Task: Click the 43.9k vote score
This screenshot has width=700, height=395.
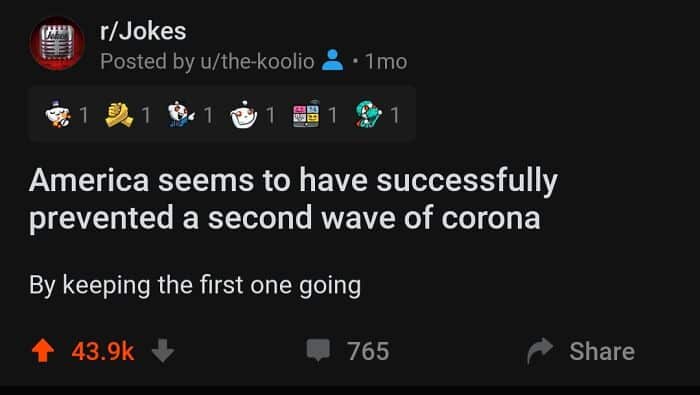Action: (x=103, y=352)
